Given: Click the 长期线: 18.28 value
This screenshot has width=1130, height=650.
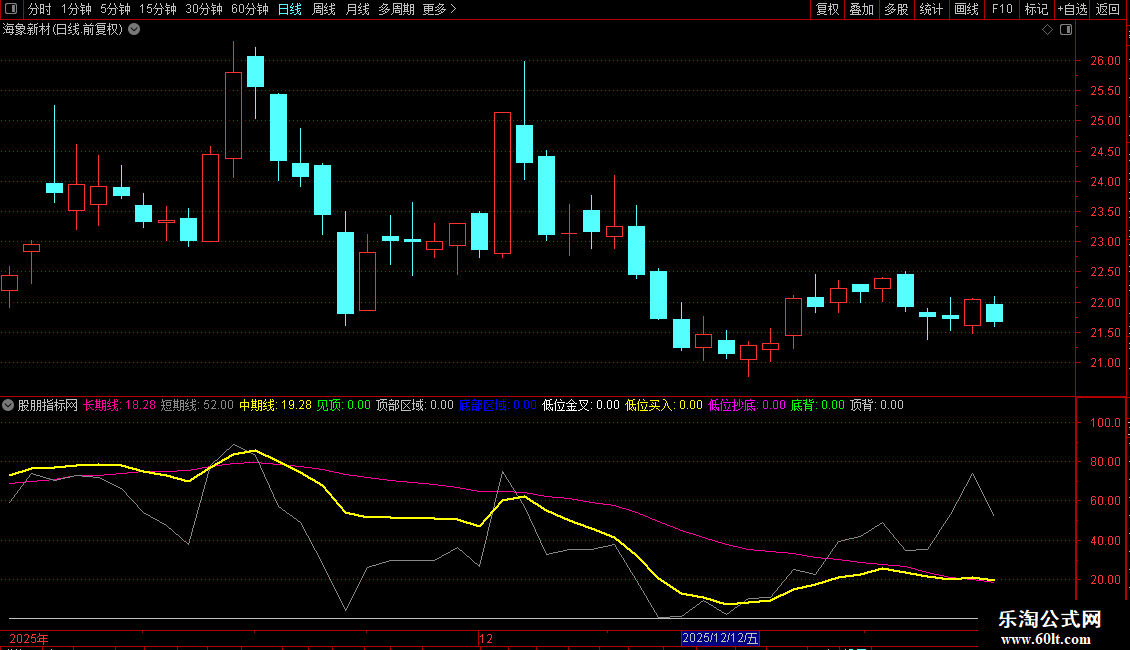Looking at the screenshot, I should pyautogui.click(x=119, y=405).
